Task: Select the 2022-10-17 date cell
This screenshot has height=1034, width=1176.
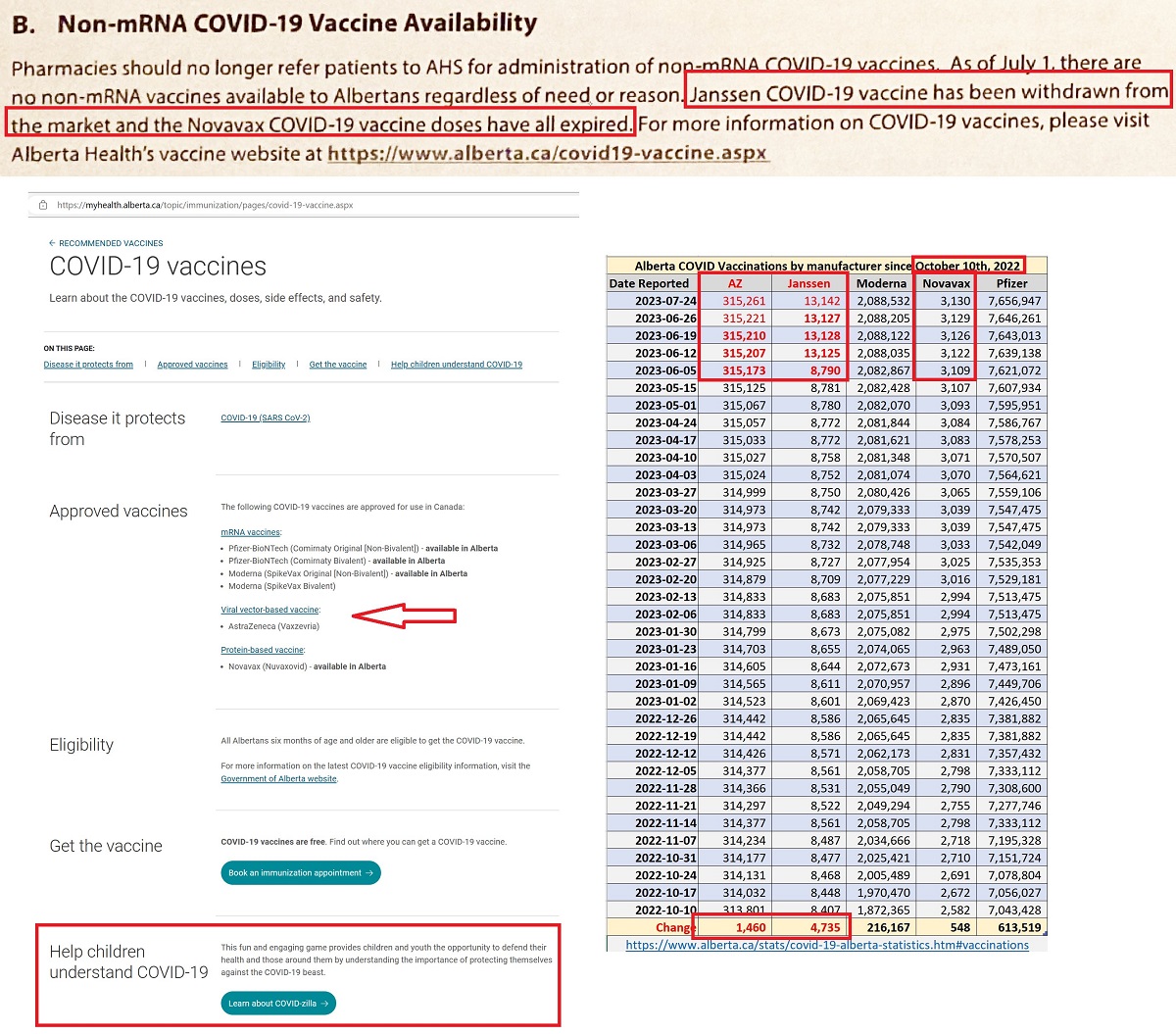Action: 653,893
